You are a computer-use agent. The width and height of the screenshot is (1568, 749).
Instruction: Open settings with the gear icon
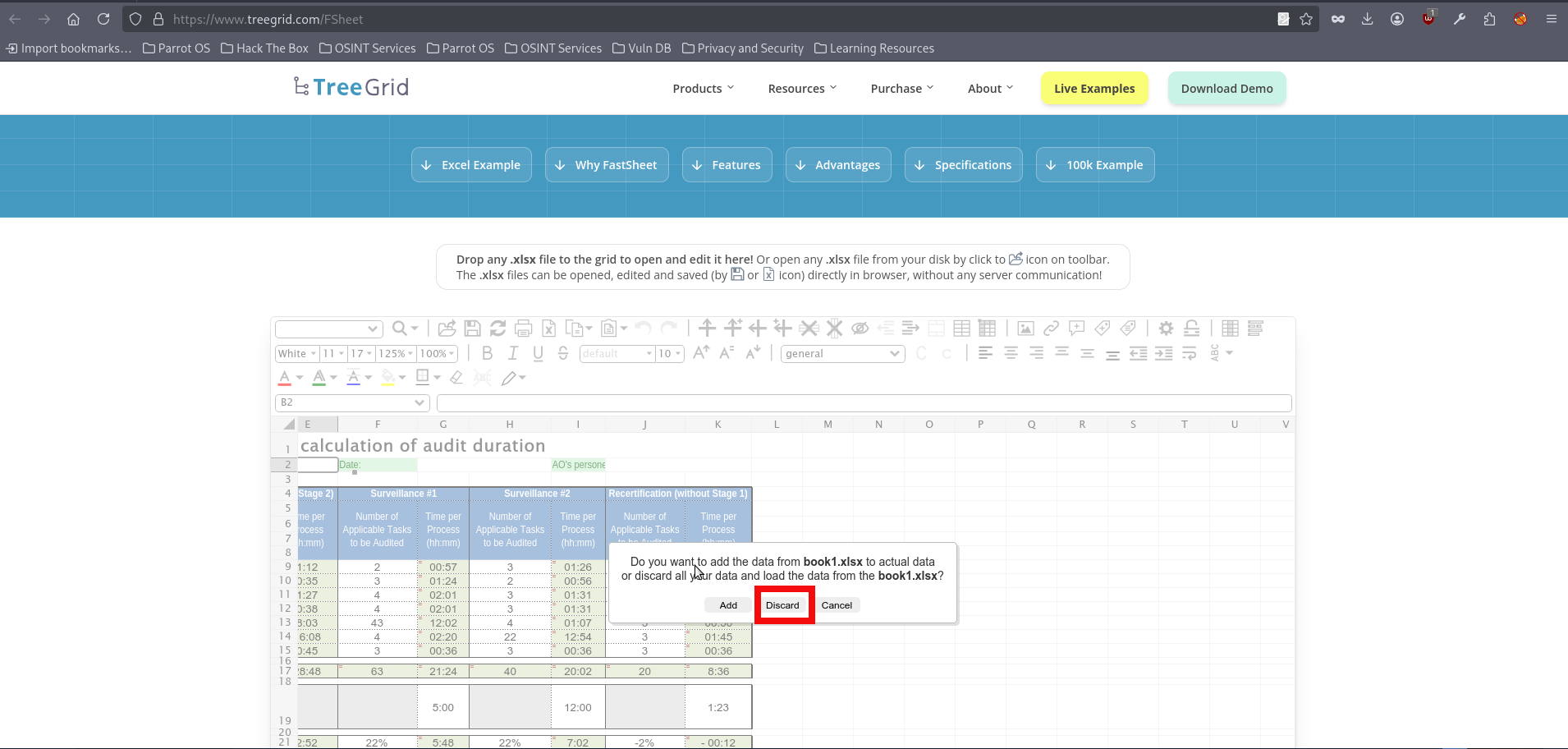click(1166, 329)
